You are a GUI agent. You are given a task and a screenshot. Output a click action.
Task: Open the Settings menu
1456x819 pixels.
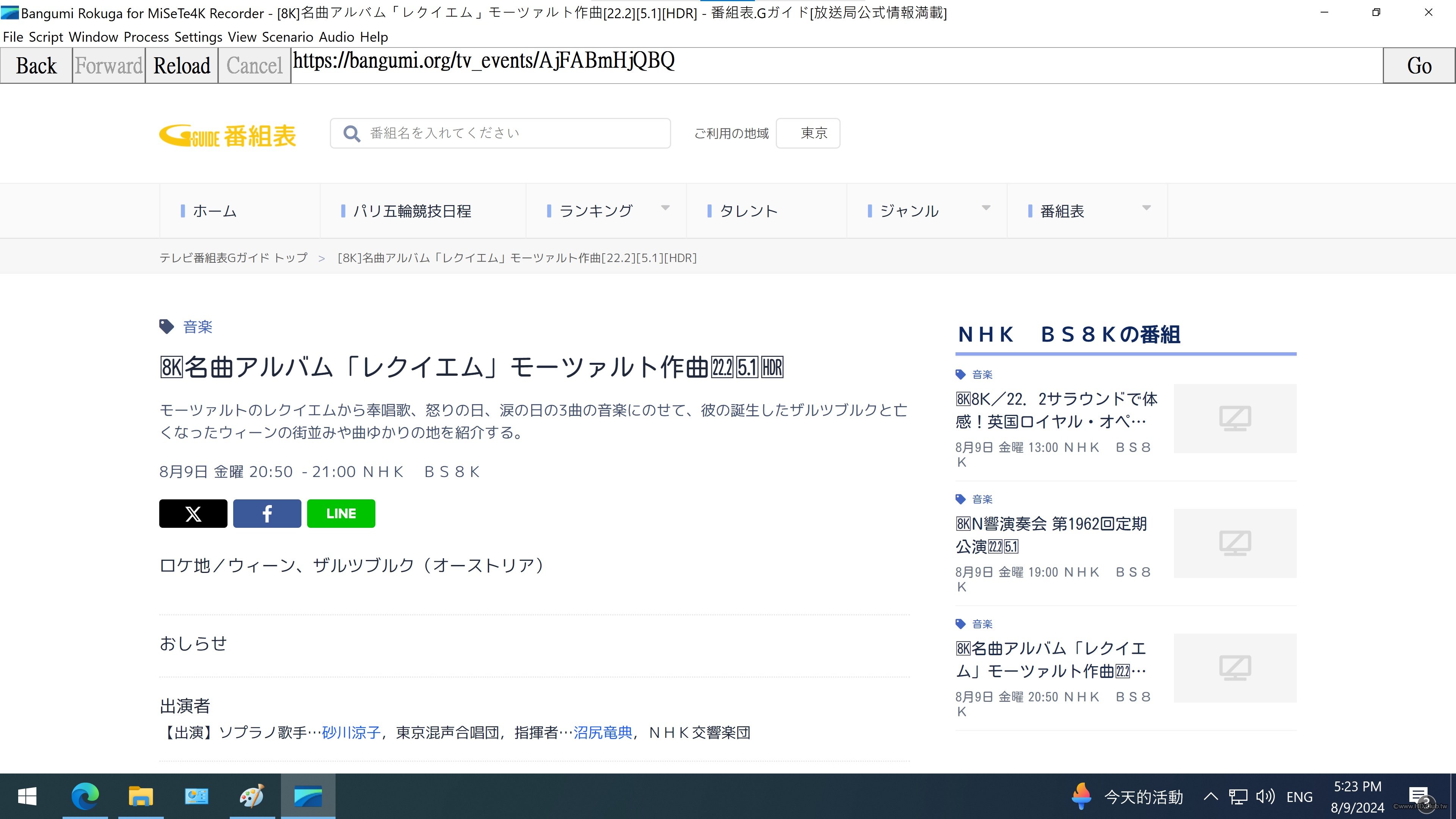point(198,37)
